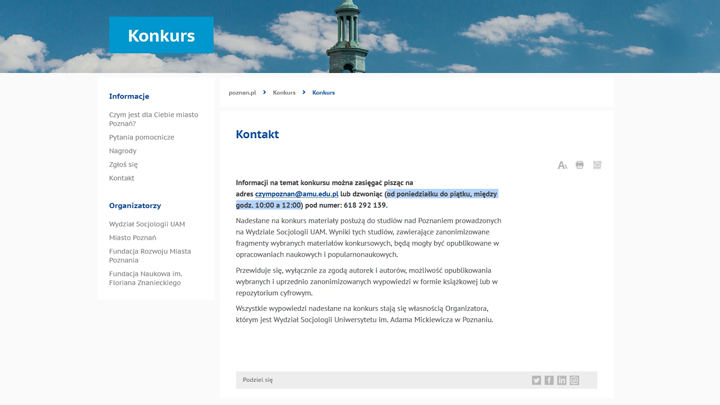Share the page via email icon
The width and height of the screenshot is (720, 405).
pyautogui.click(x=574, y=380)
